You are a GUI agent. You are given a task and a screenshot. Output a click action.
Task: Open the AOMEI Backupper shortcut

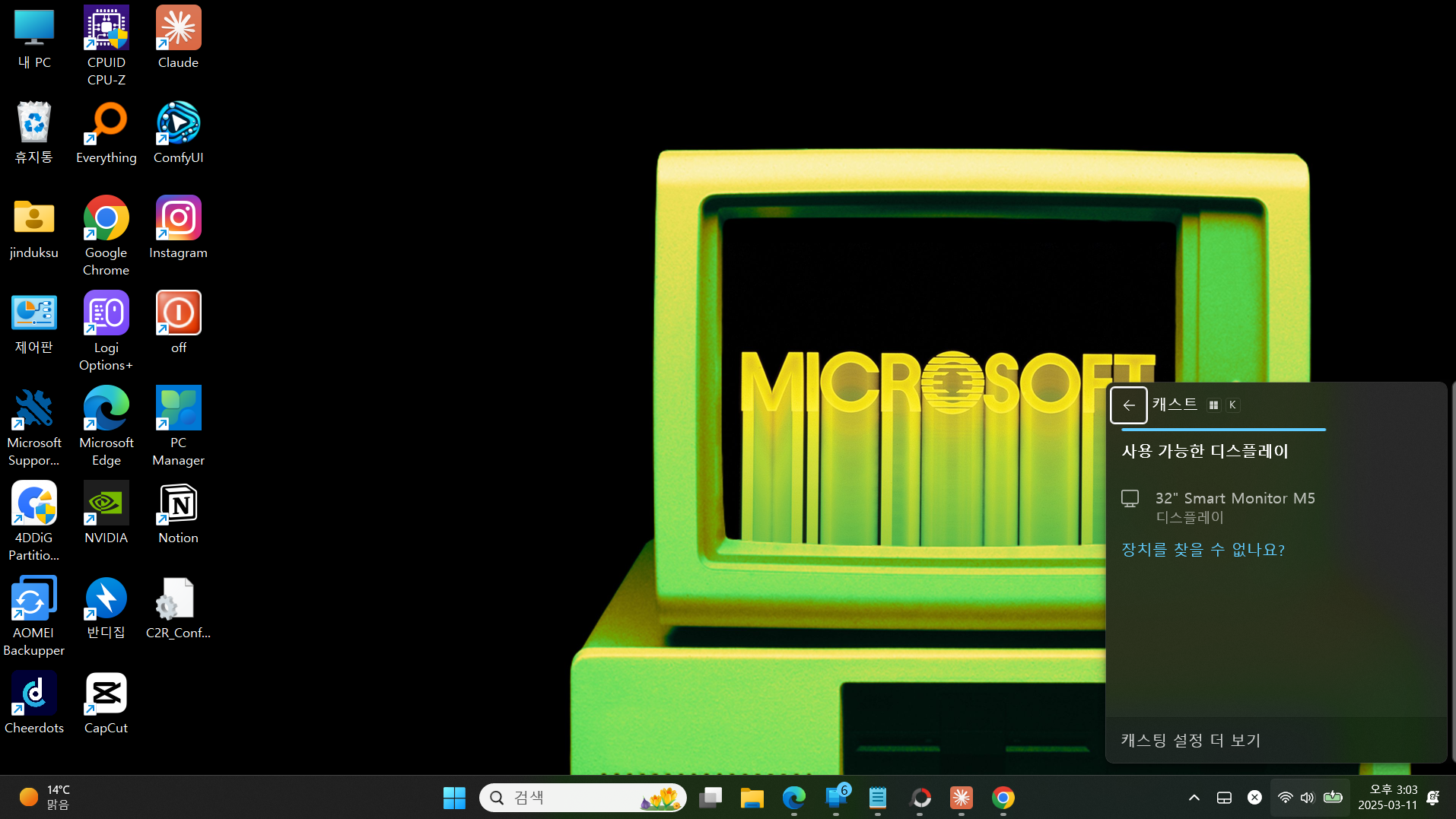pyautogui.click(x=34, y=617)
